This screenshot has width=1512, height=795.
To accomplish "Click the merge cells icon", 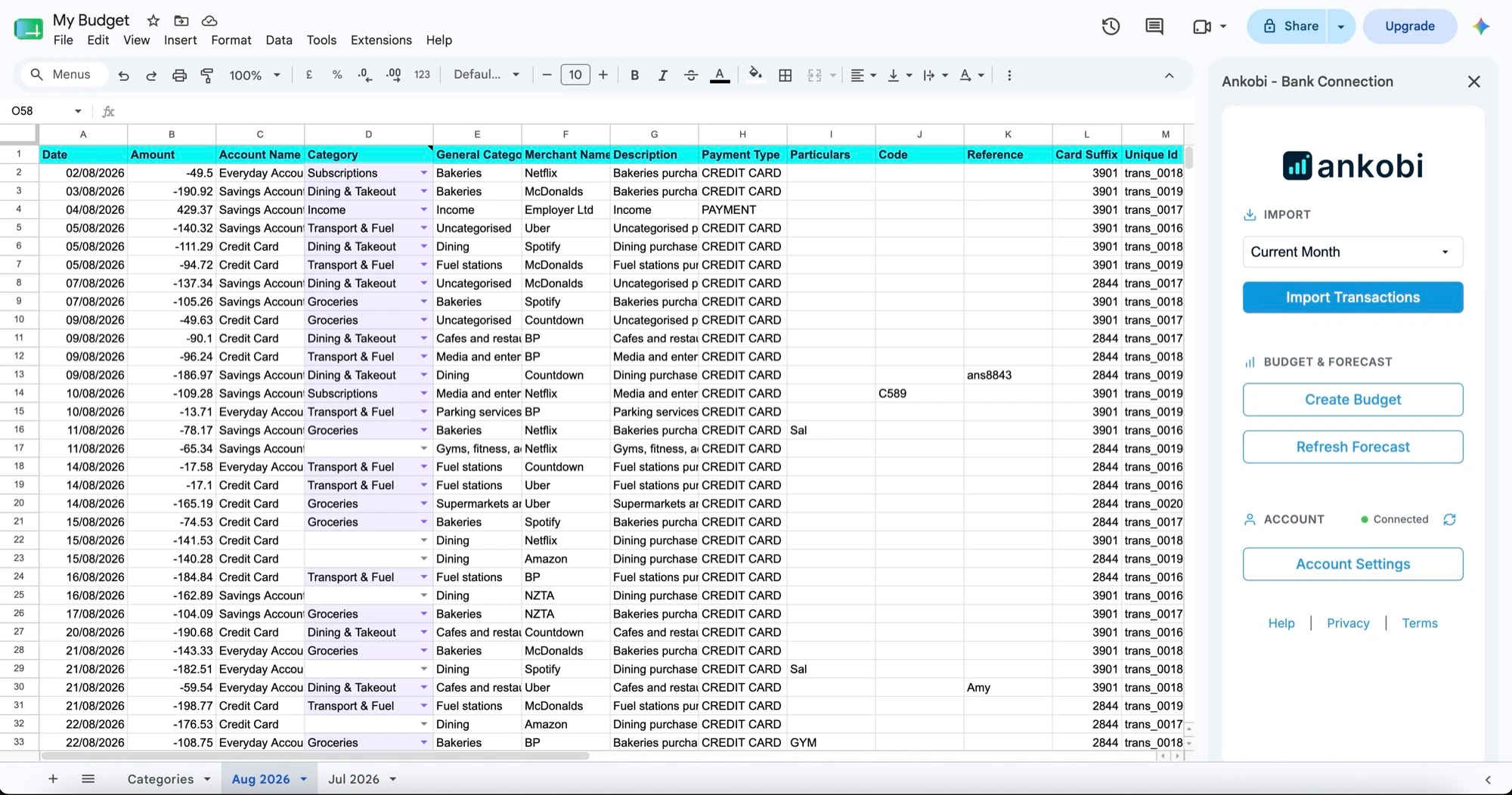I will pyautogui.click(x=814, y=76).
